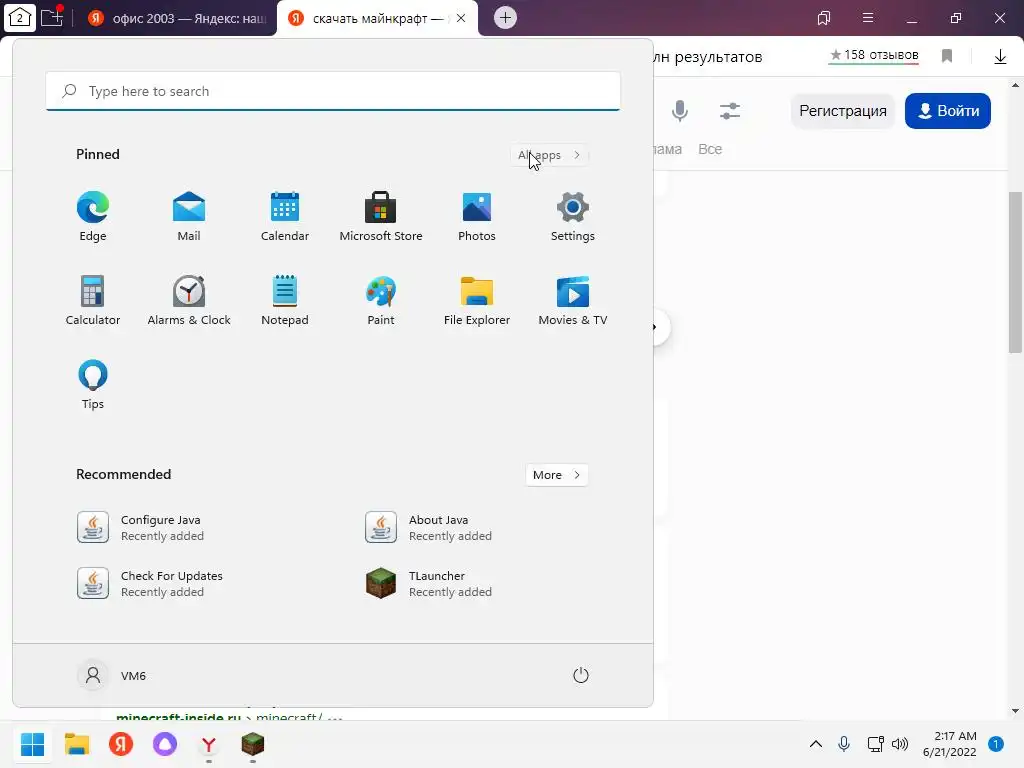Screen dimensions: 1024x768
Task: Open clock and date 2:17 AM
Action: click(x=950, y=744)
